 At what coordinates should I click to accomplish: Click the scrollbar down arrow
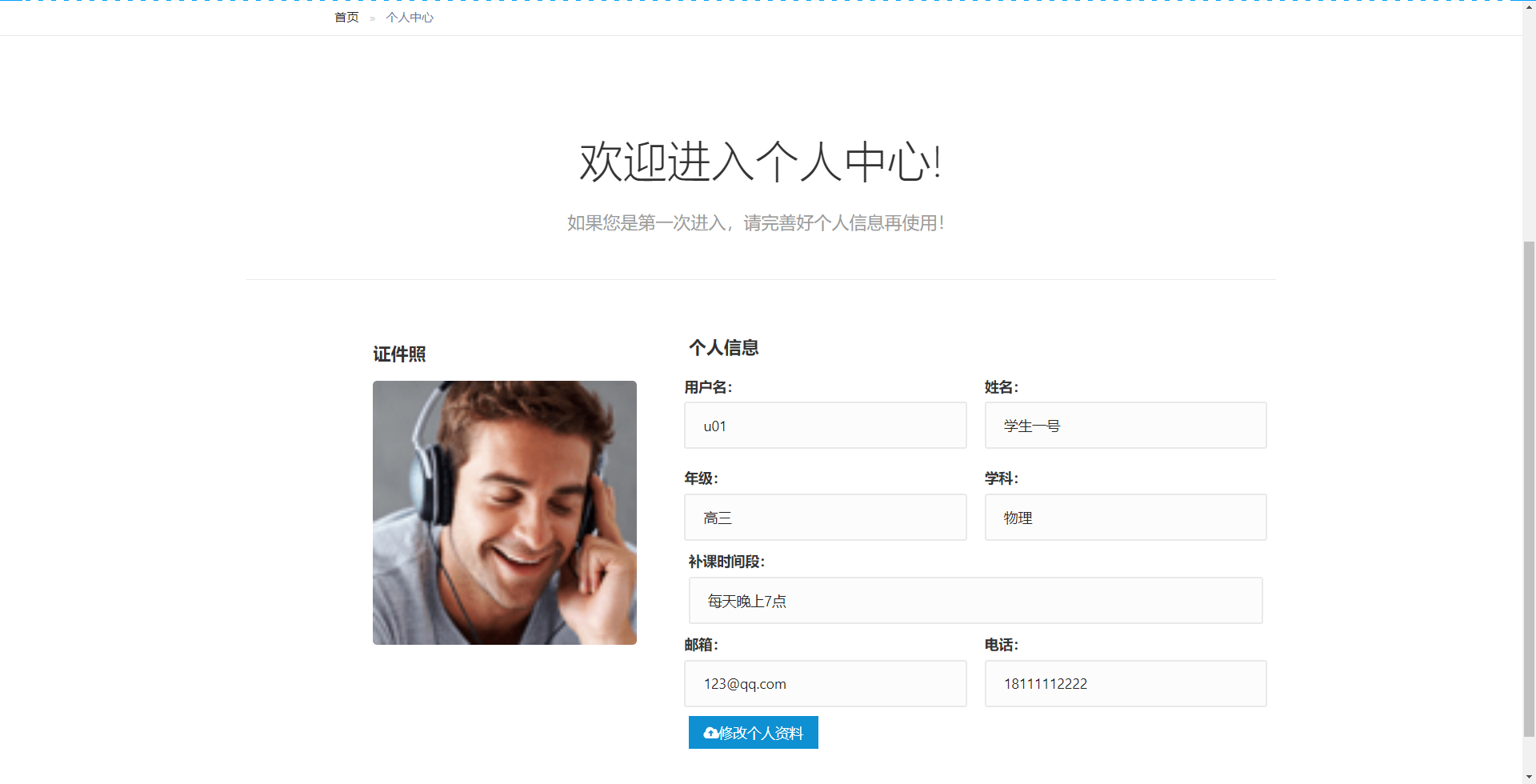(x=1527, y=775)
